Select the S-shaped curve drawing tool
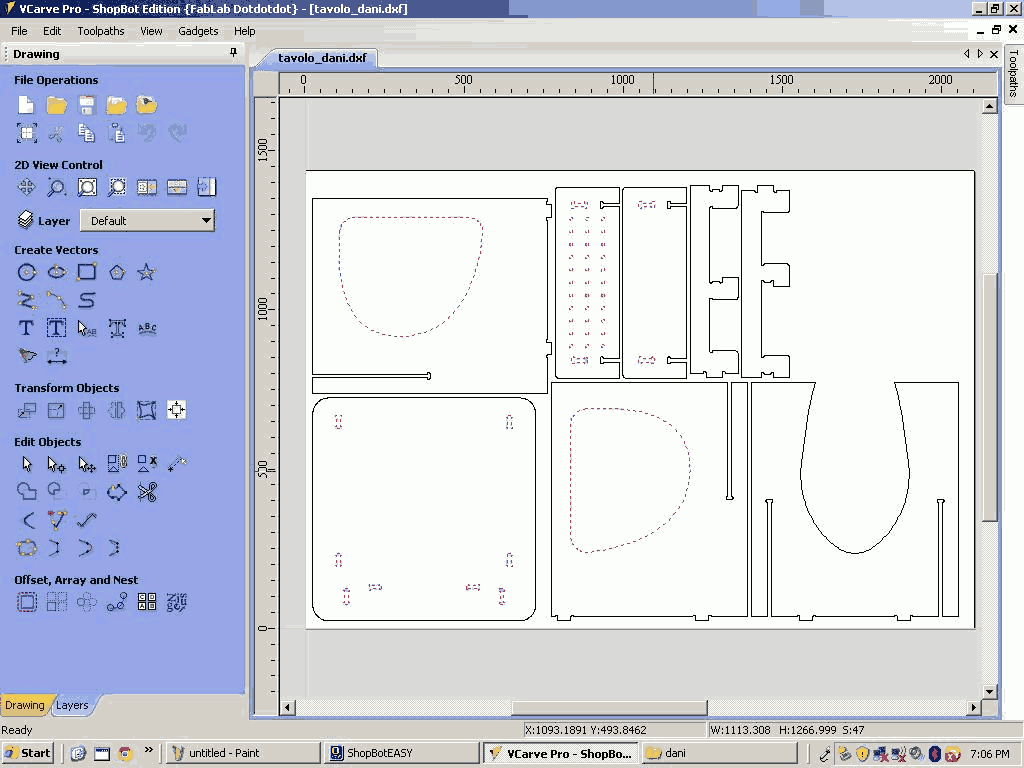Screen dimensions: 1024x768 (87, 300)
